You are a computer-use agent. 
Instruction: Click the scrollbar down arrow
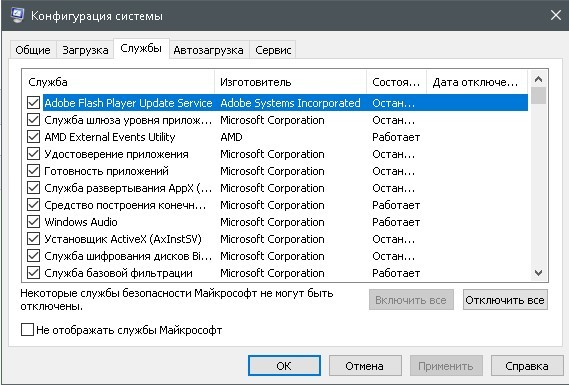click(539, 273)
